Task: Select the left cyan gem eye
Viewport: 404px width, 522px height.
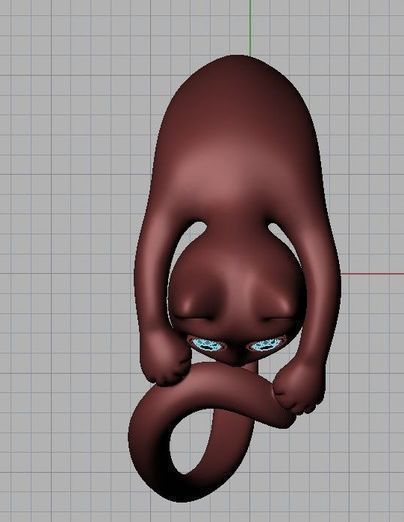Action: coord(208,344)
